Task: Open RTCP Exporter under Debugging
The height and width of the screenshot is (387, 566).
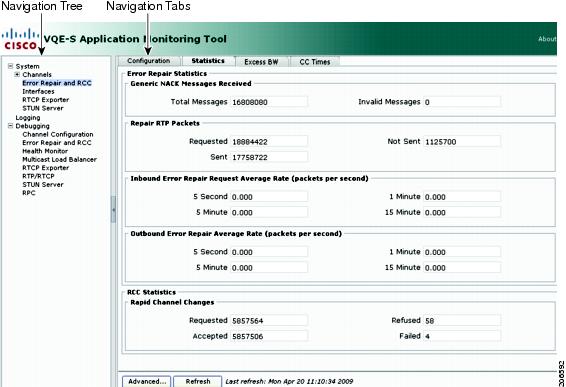Action: pos(45,168)
